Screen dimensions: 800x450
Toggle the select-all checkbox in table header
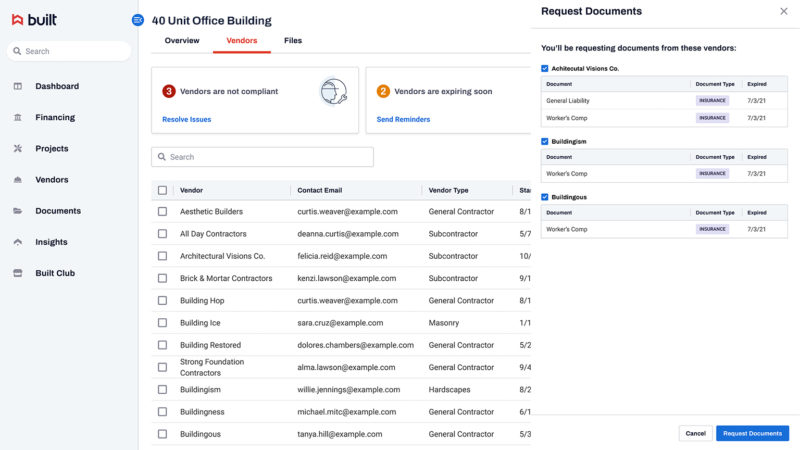point(162,190)
